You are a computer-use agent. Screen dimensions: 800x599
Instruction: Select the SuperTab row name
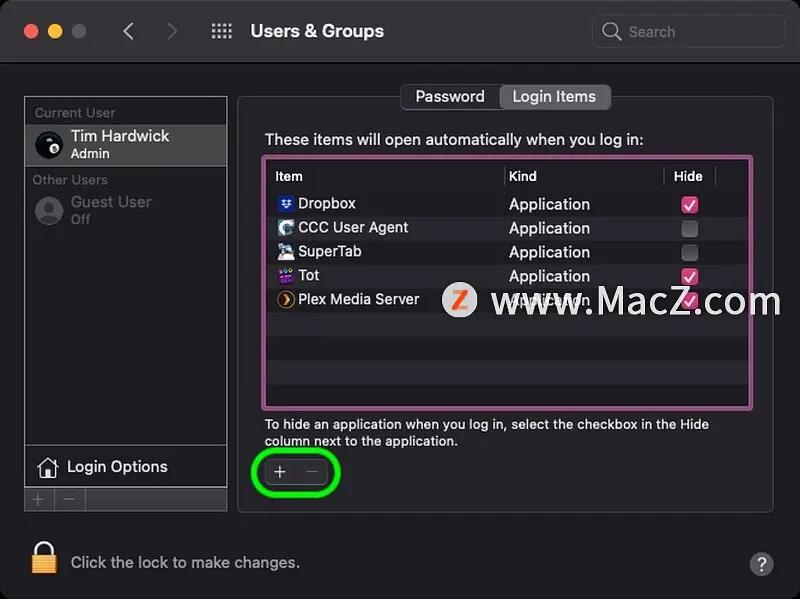(330, 252)
